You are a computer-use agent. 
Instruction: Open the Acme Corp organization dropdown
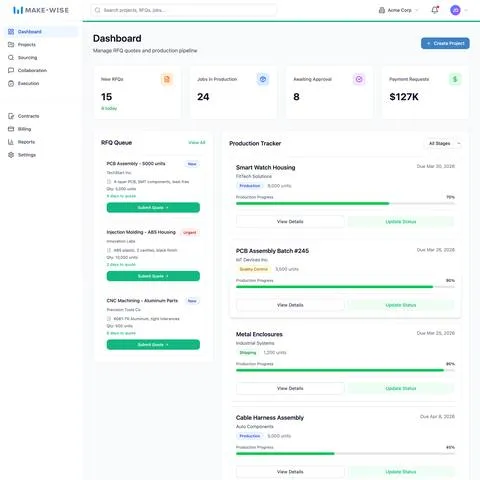tap(398, 10)
